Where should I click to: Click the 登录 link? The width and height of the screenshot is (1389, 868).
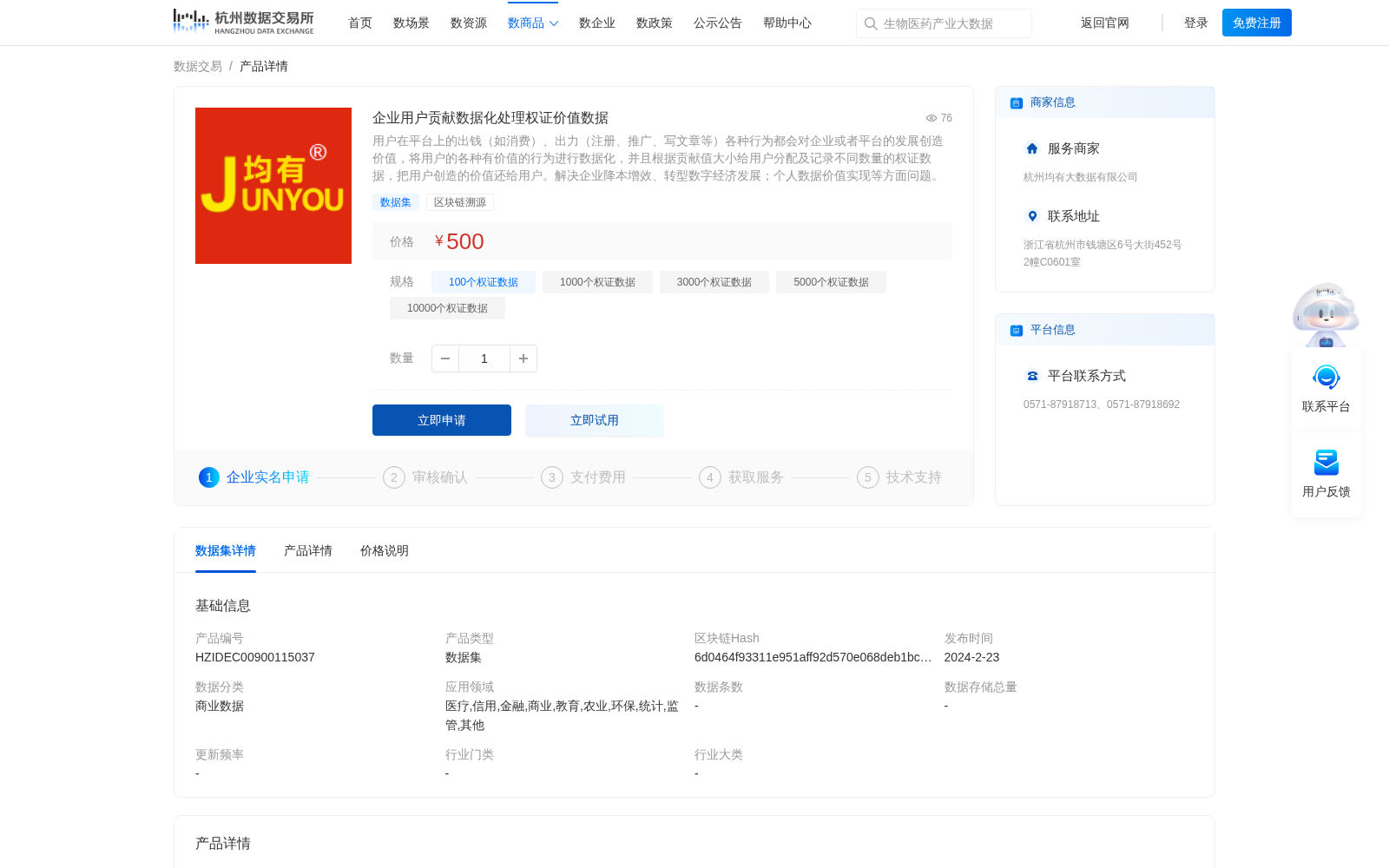coord(1196,23)
